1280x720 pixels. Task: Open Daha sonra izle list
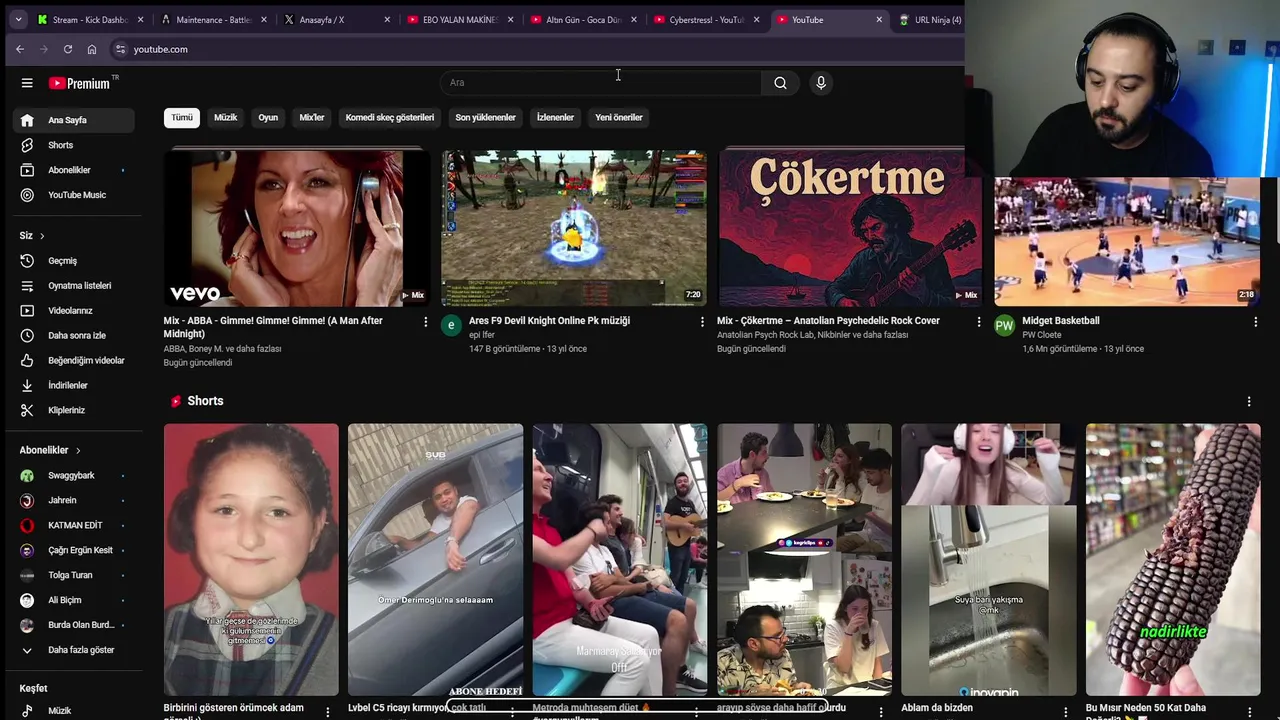(74, 336)
